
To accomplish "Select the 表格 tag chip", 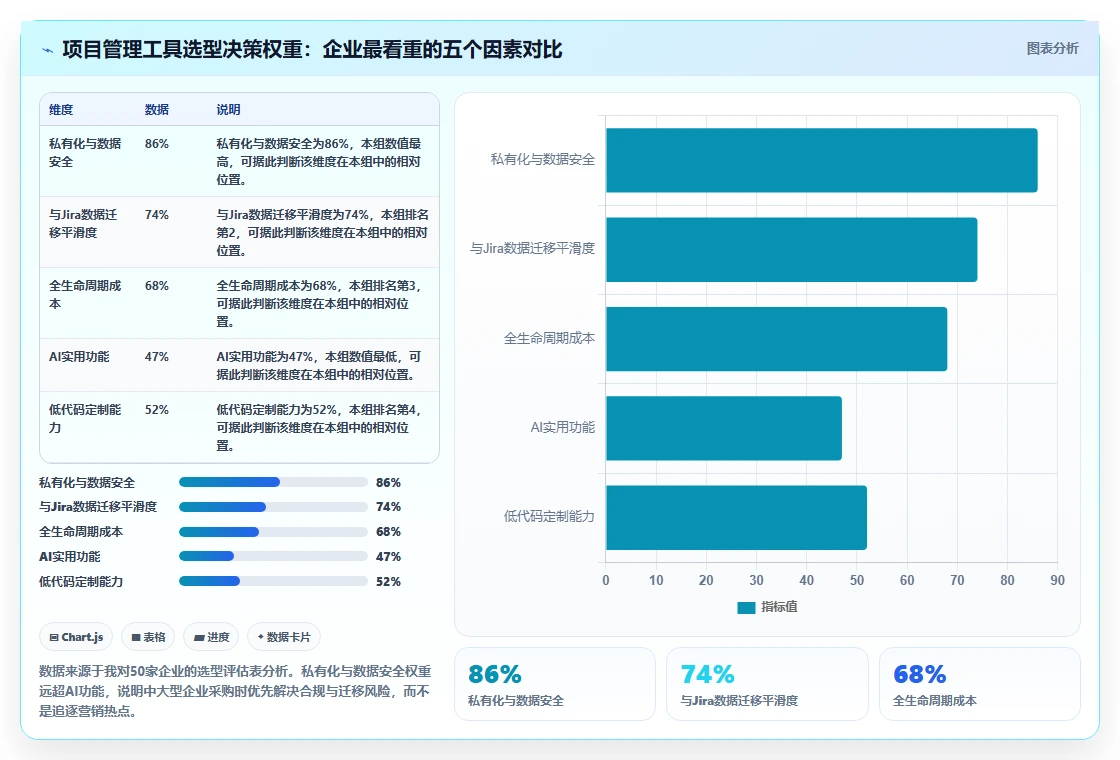I will (148, 637).
